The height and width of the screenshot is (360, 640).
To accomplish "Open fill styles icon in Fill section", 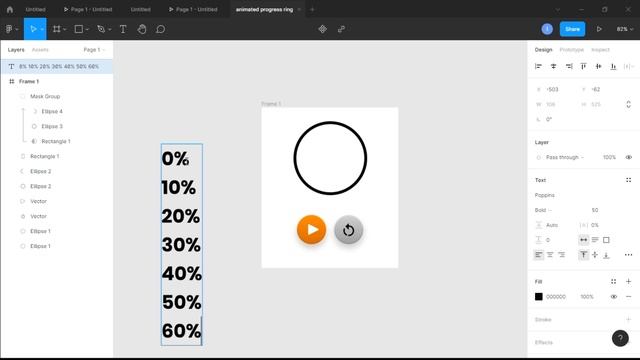I will [x=613, y=281].
